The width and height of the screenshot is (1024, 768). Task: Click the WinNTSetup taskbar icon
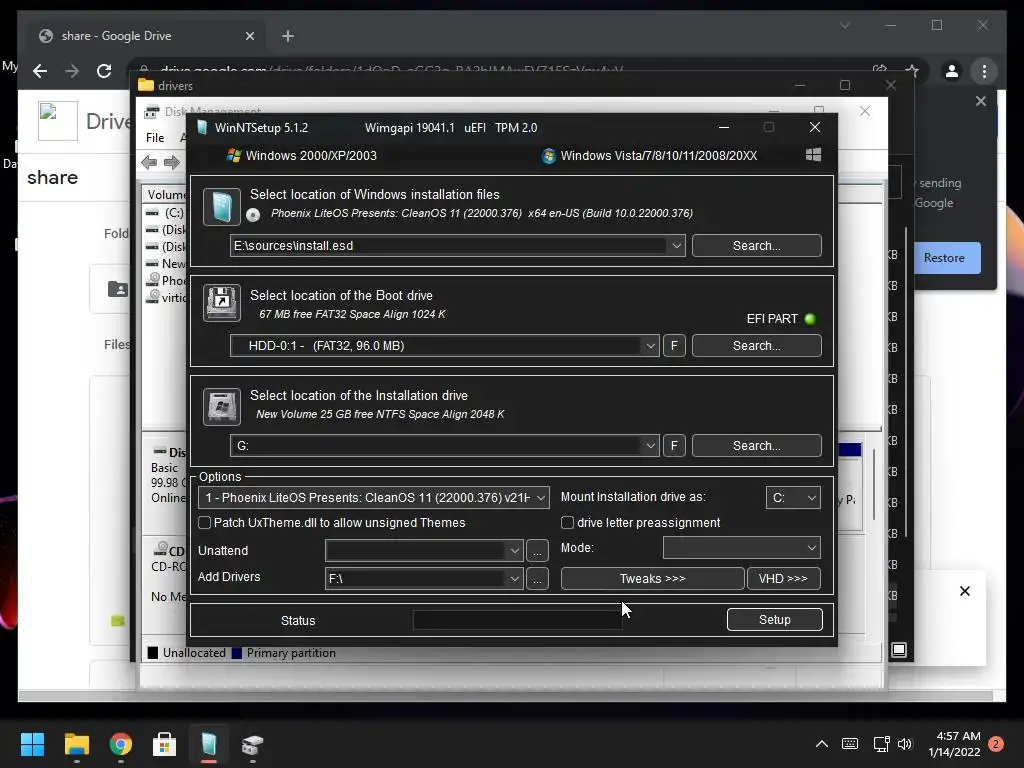tap(209, 744)
